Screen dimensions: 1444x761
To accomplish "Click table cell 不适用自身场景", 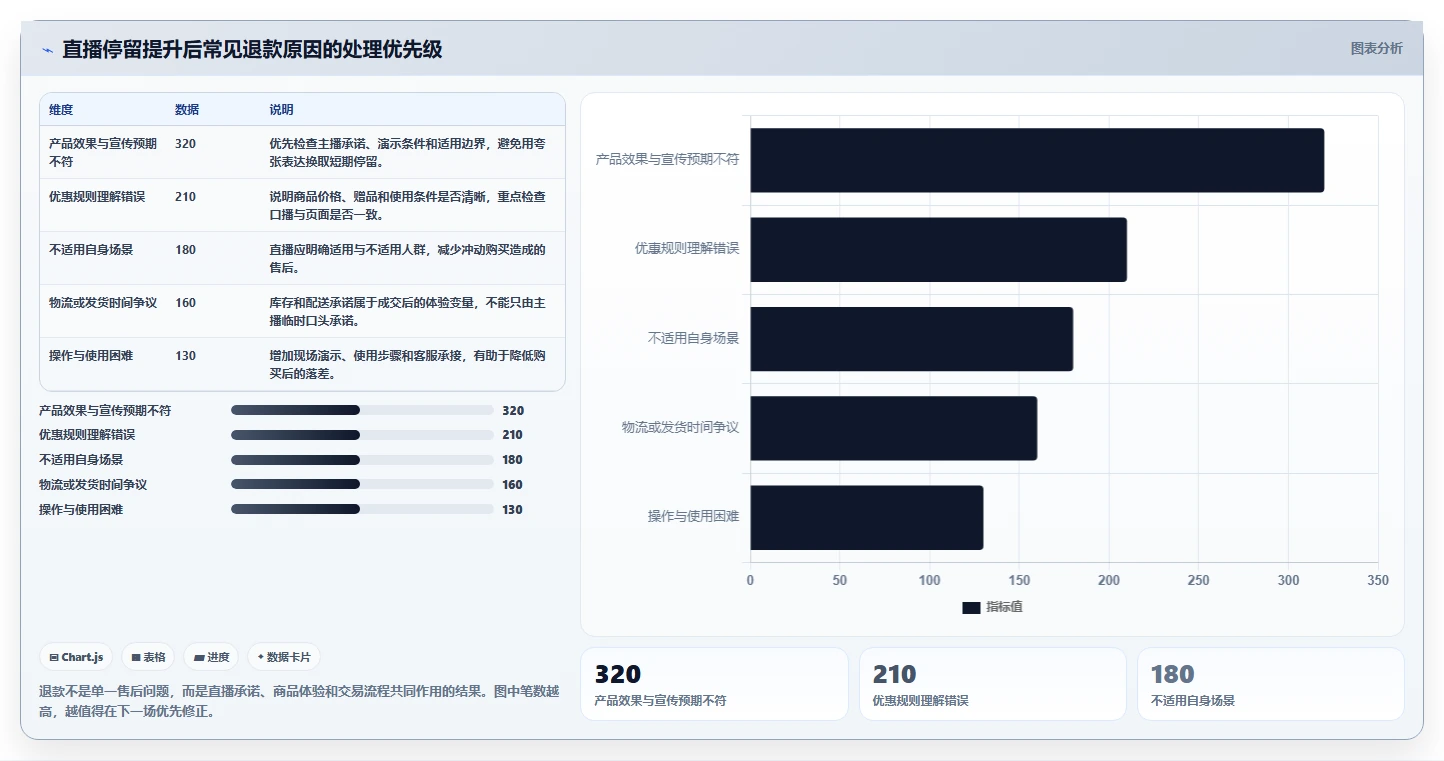I will 91,249.
